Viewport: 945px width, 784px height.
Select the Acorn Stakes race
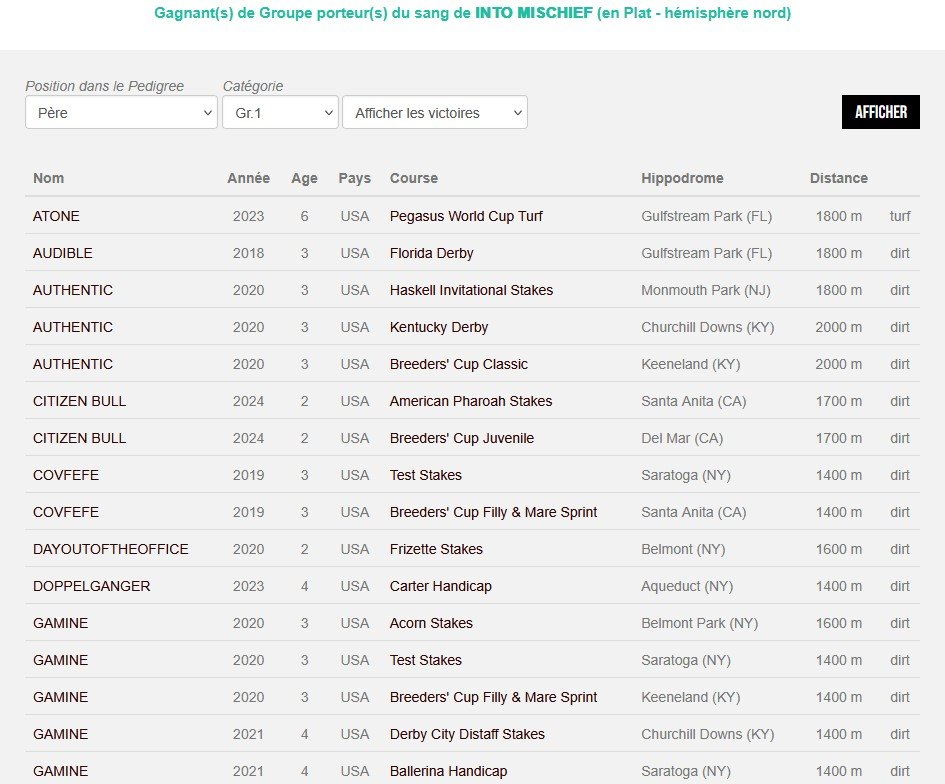pos(431,623)
